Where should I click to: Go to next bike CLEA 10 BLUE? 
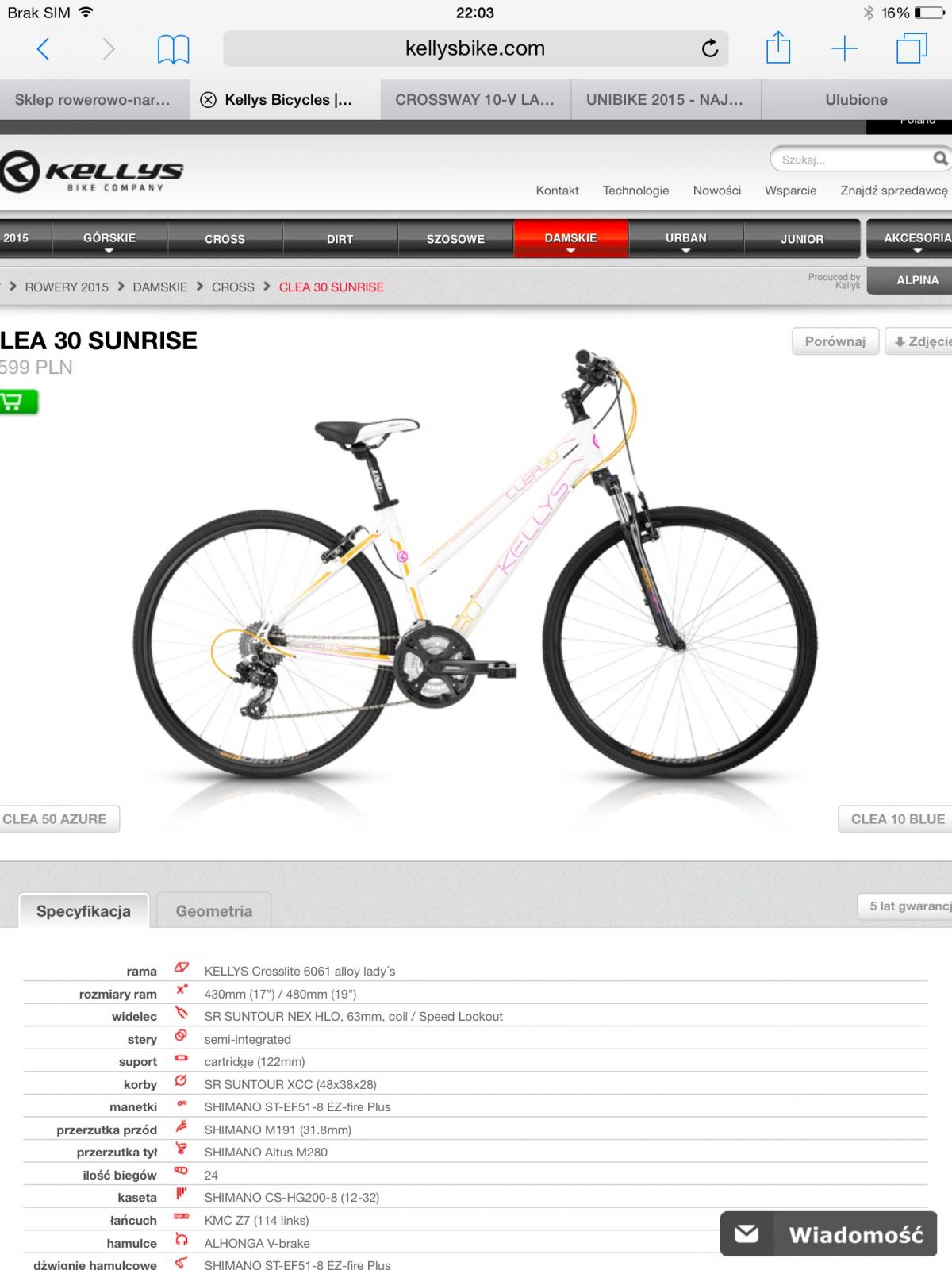[896, 819]
